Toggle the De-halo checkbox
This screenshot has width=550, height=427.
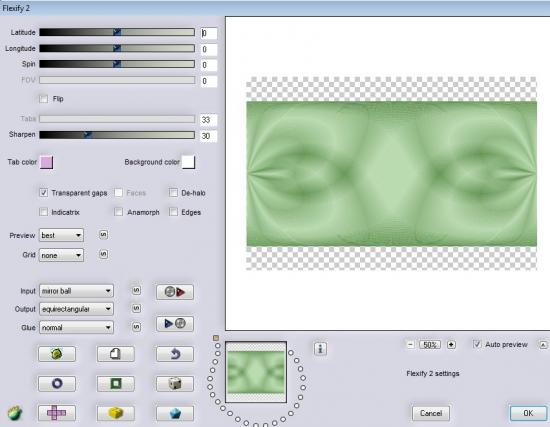[173, 193]
